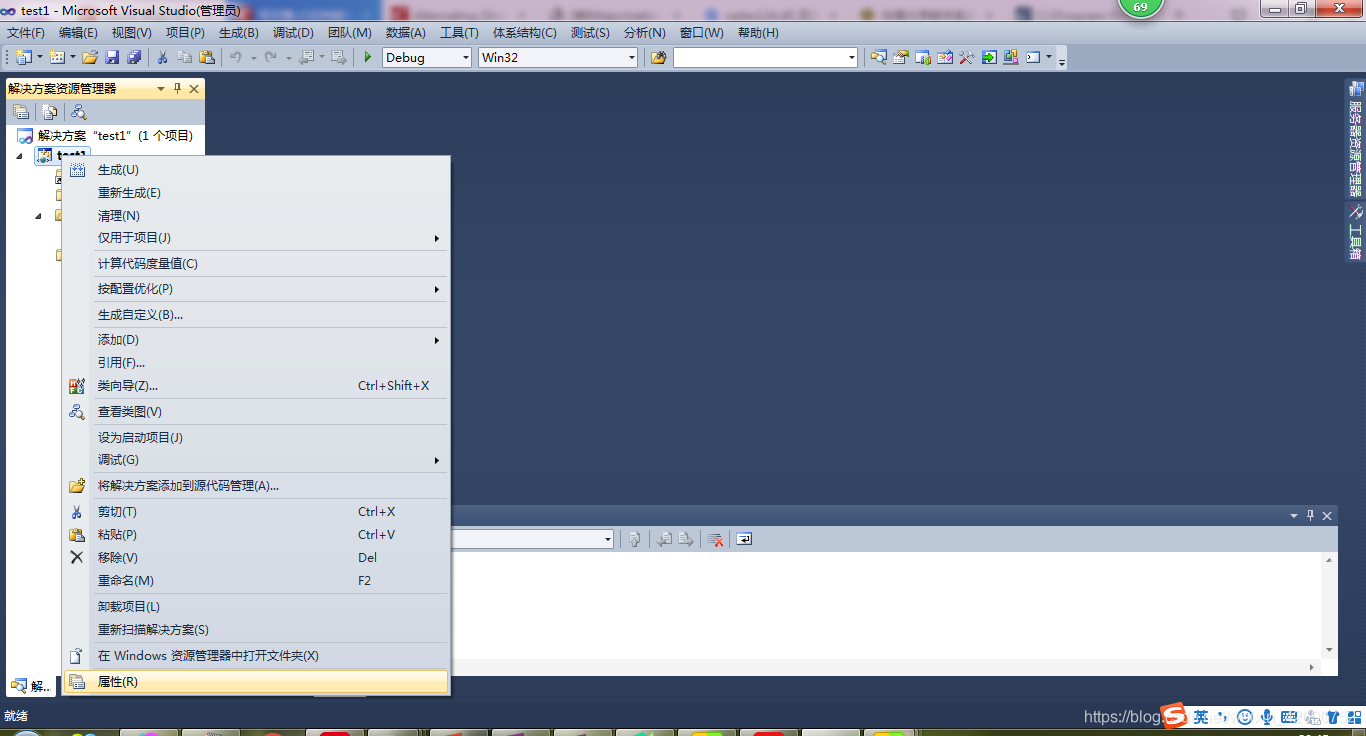Click the Output panel vertical scrollbar down arrow
Image resolution: width=1366 pixels, height=736 pixels.
click(x=1329, y=650)
